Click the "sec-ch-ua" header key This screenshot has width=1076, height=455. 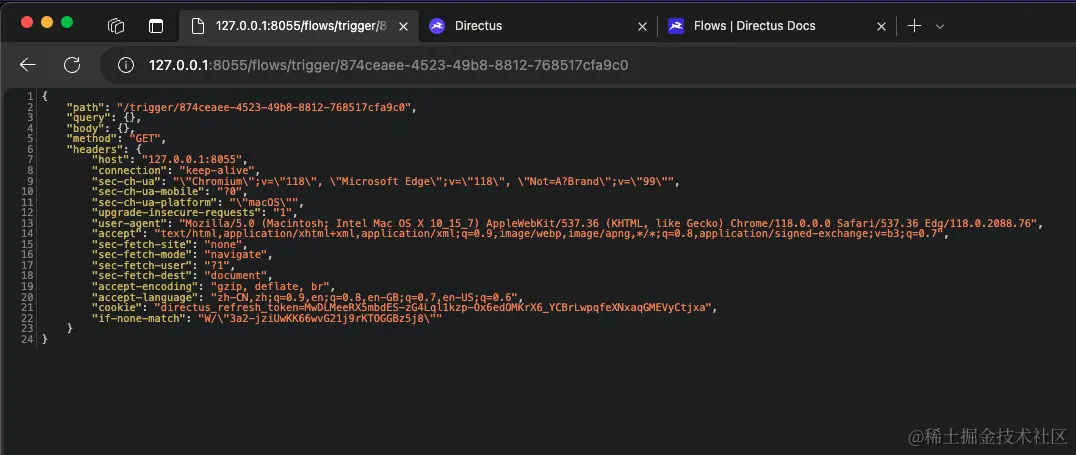click(128, 180)
